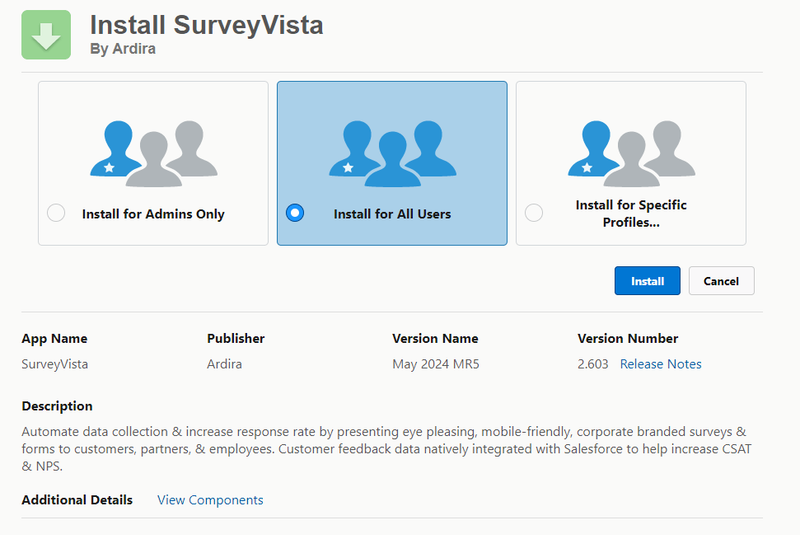Select the Install for Admins Only radio button
Screen dimensions: 800x535
56,213
